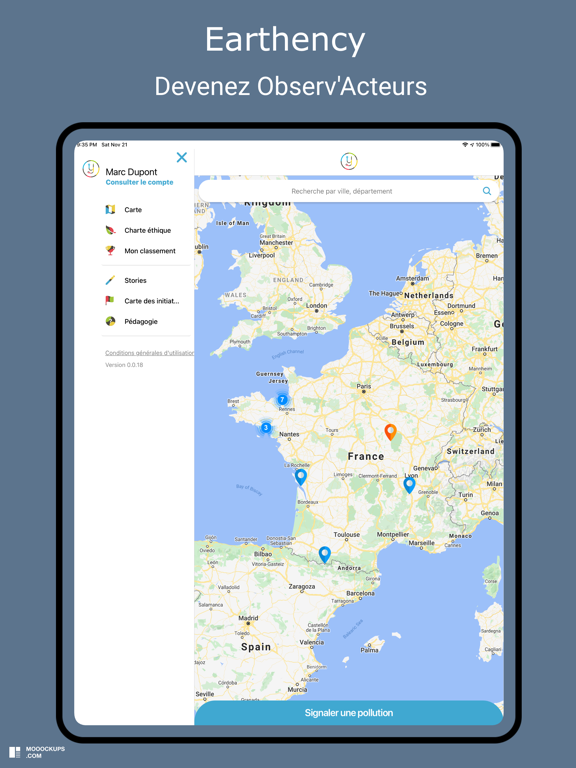Click the search magnifier icon
576x768 pixels.
pos(487,191)
